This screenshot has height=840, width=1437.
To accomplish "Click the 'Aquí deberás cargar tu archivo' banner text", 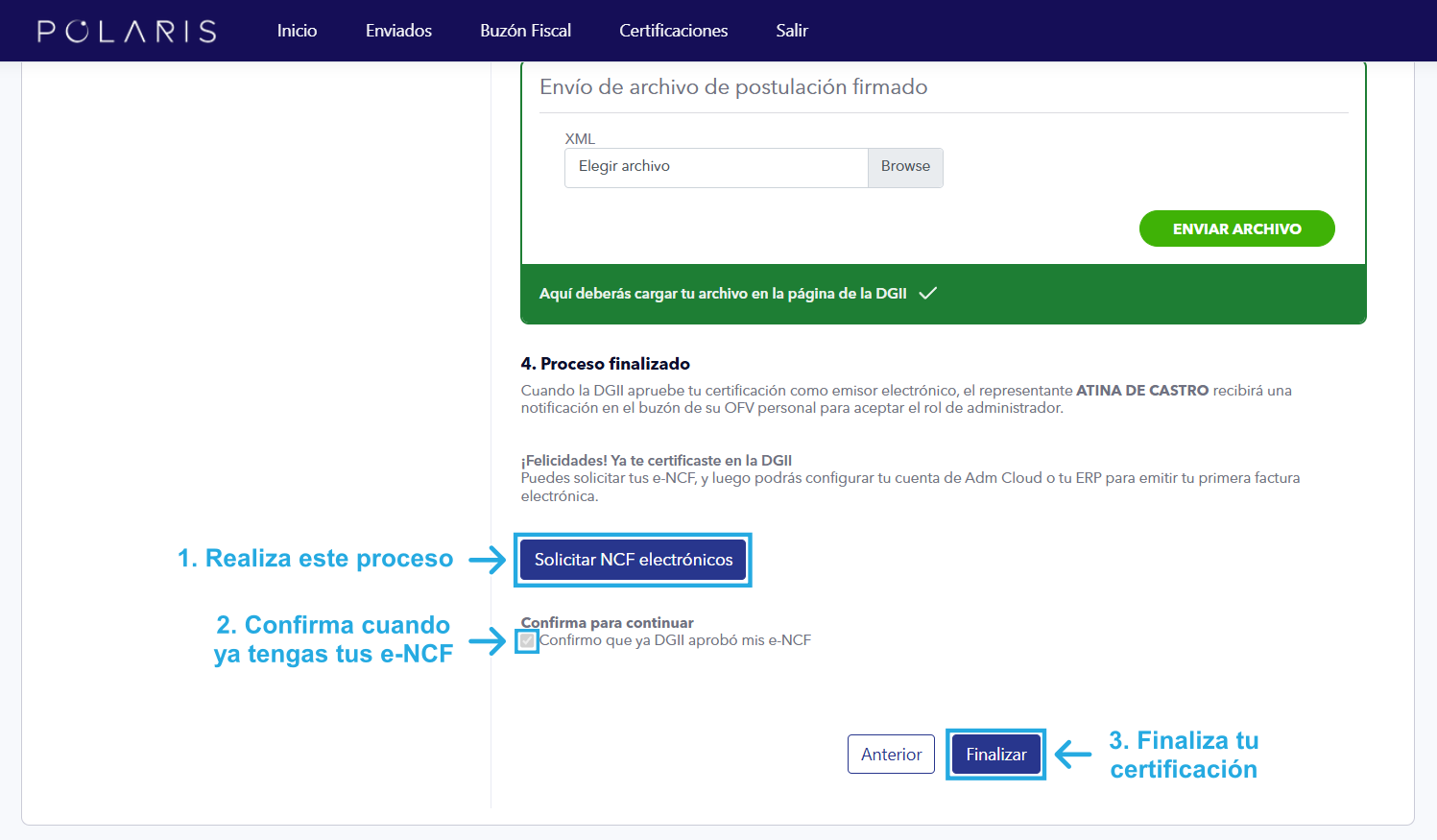I will pos(722,294).
